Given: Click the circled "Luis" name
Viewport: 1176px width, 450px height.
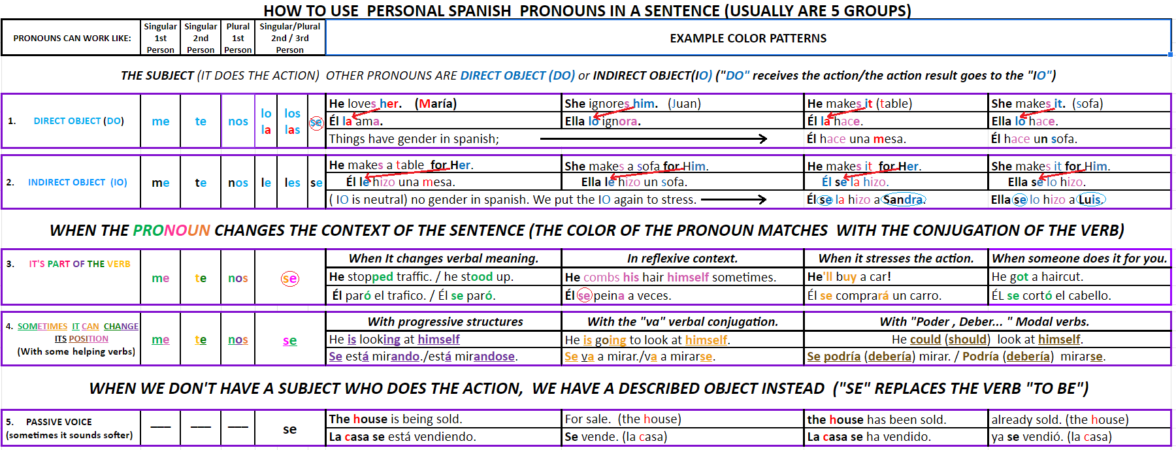Looking at the screenshot, I should [x=1090, y=199].
